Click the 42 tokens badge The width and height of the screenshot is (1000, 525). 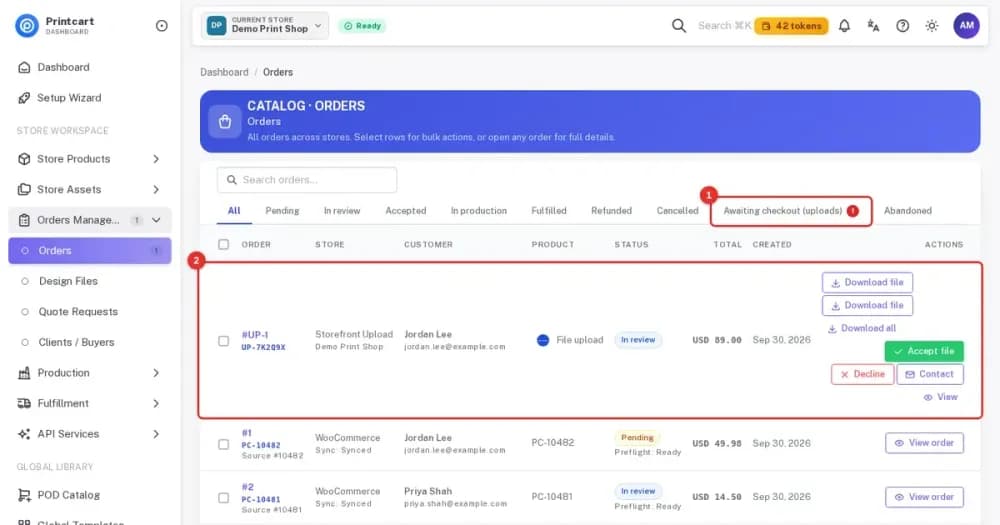(x=791, y=26)
